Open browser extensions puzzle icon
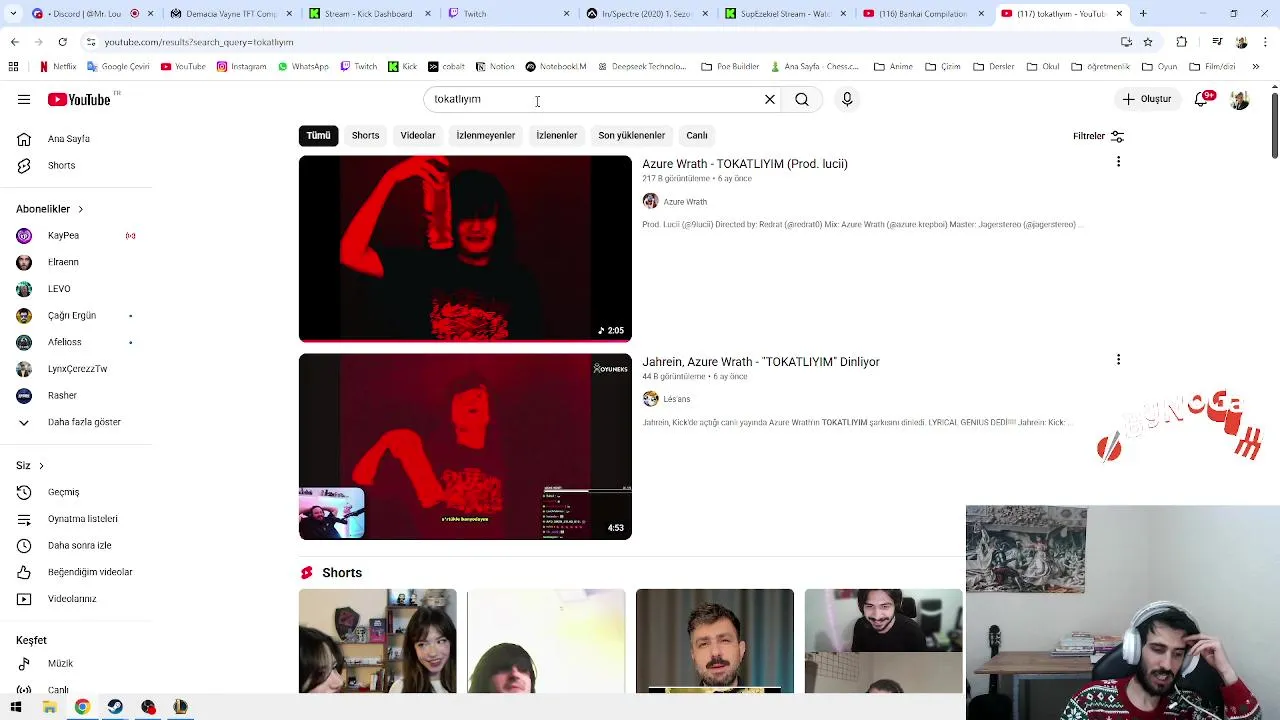This screenshot has height=720, width=1280. (1182, 42)
